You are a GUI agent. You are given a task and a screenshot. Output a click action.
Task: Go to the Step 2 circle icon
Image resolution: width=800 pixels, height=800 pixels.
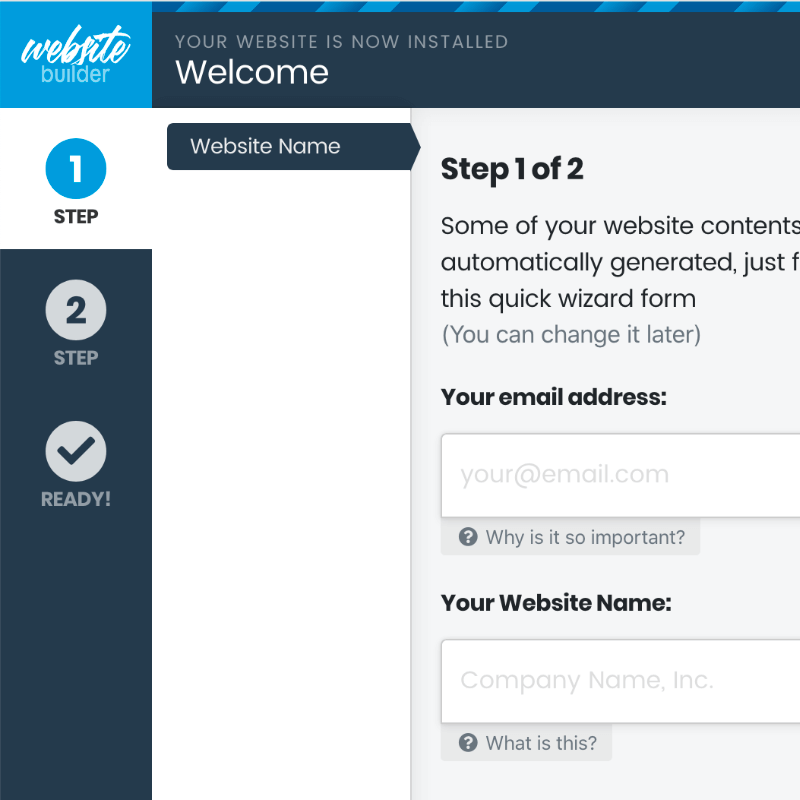coord(76,311)
